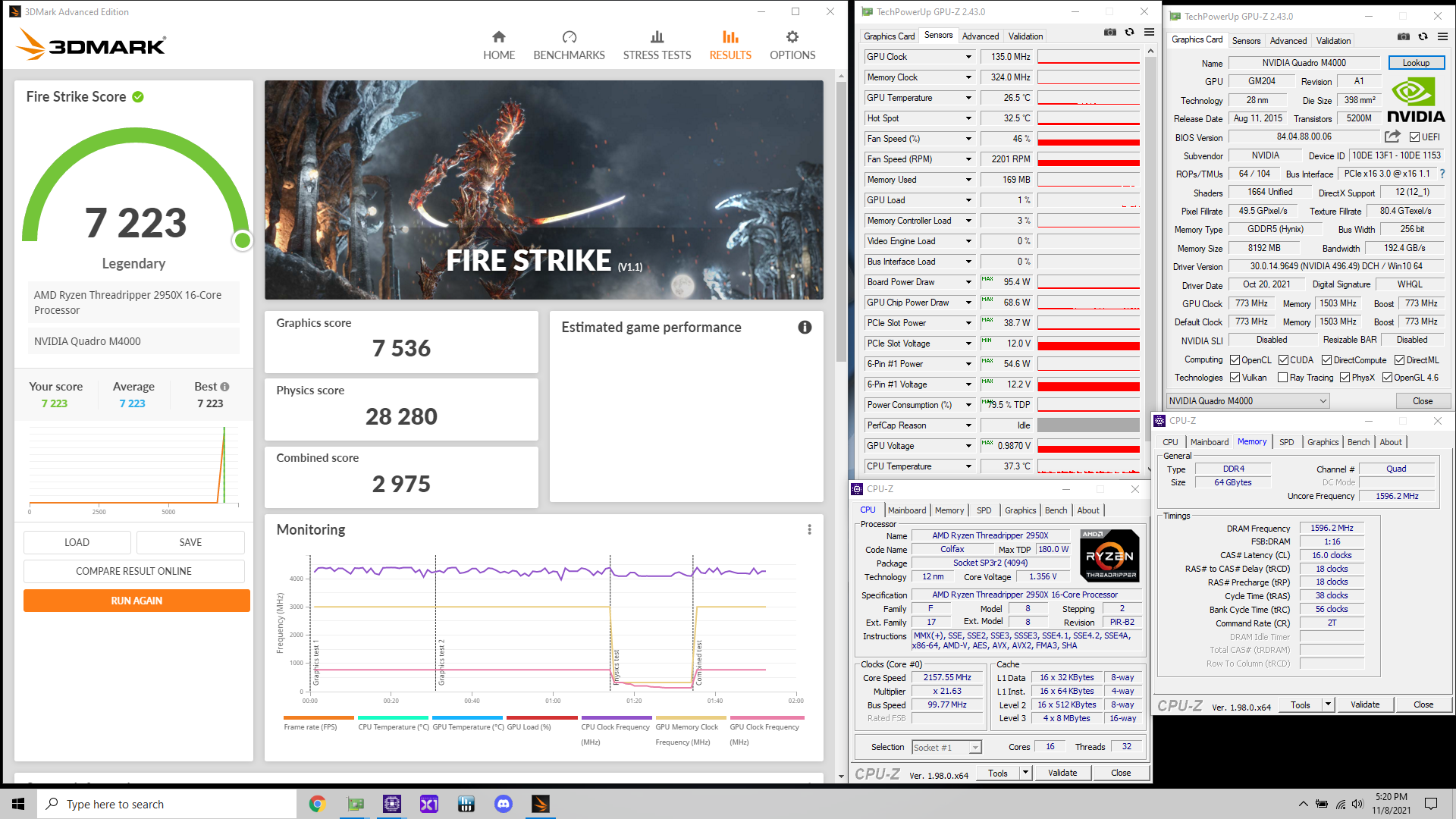Click the RUN AGAIN button

pyautogui.click(x=136, y=601)
